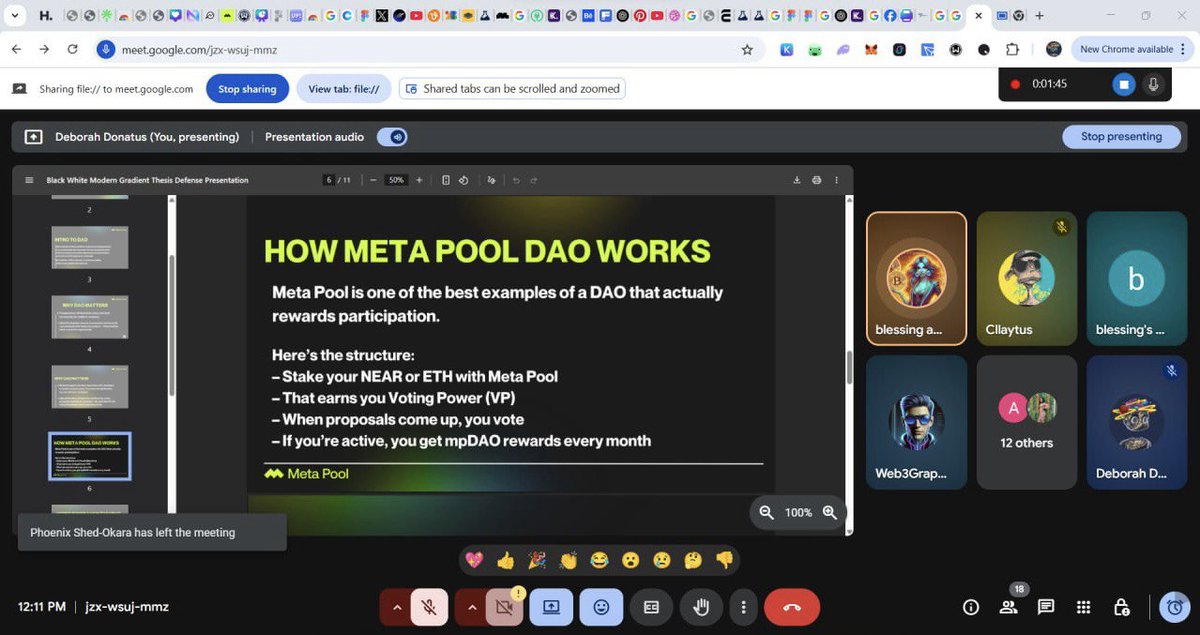Image resolution: width=1200 pixels, height=635 pixels.
Task: Enable closed captions in the meeting
Action: [652, 607]
